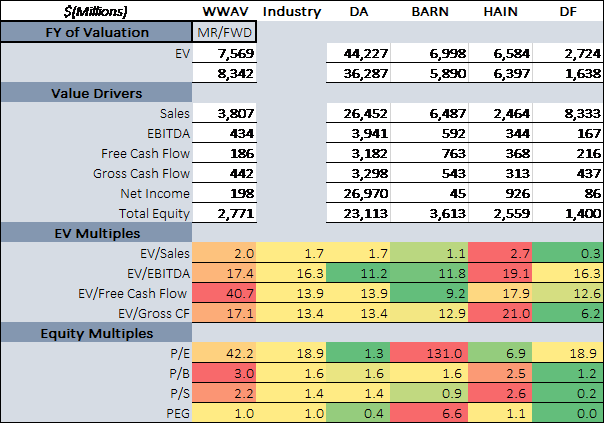Click WWAV Sales value 3,807
This screenshot has width=605, height=424.
(x=225, y=113)
